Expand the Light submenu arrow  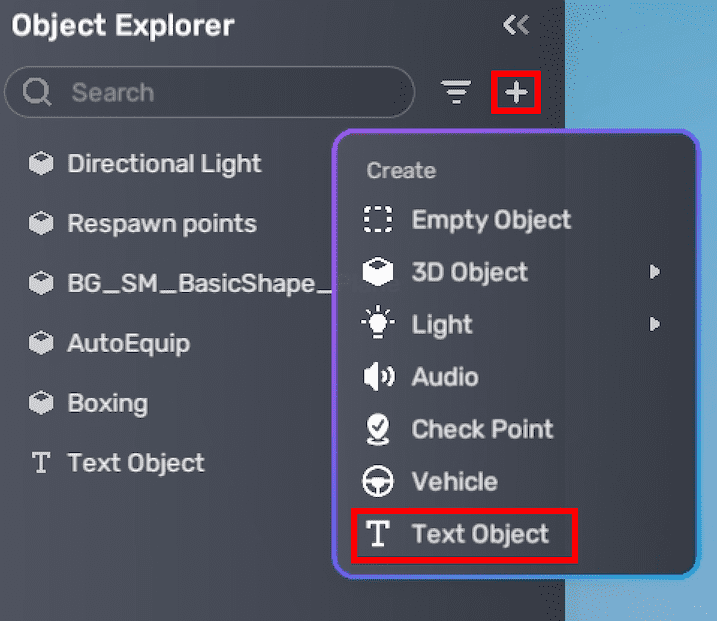655,324
